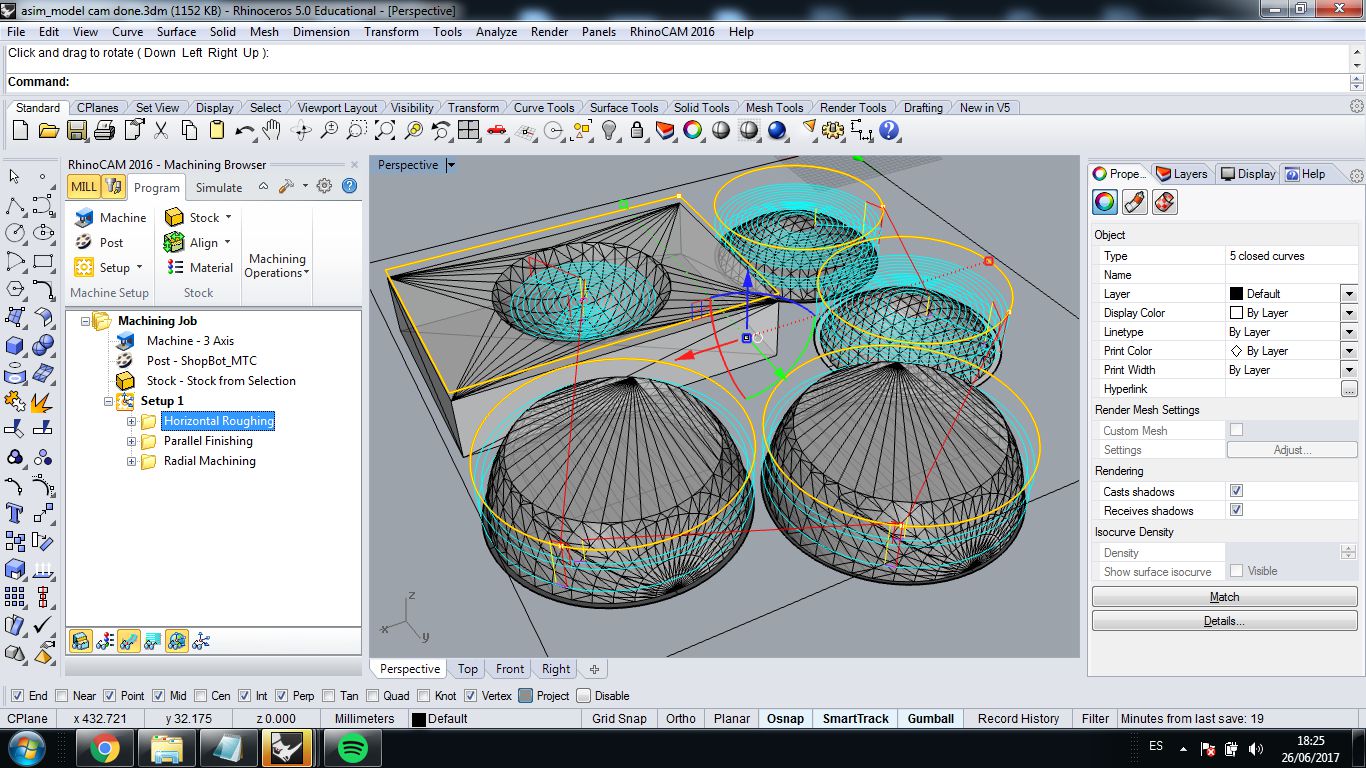
Task: Click the padlock Lock objects icon
Action: (637, 130)
